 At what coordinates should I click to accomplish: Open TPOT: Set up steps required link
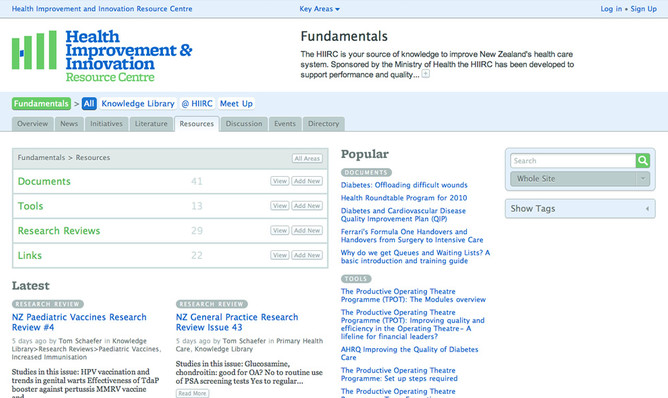point(399,374)
